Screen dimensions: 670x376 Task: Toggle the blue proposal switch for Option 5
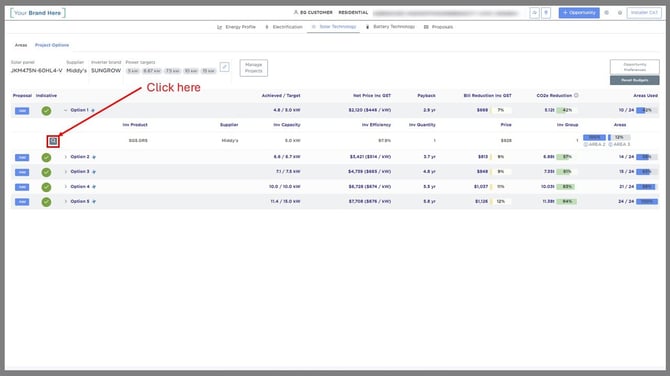[22, 202]
